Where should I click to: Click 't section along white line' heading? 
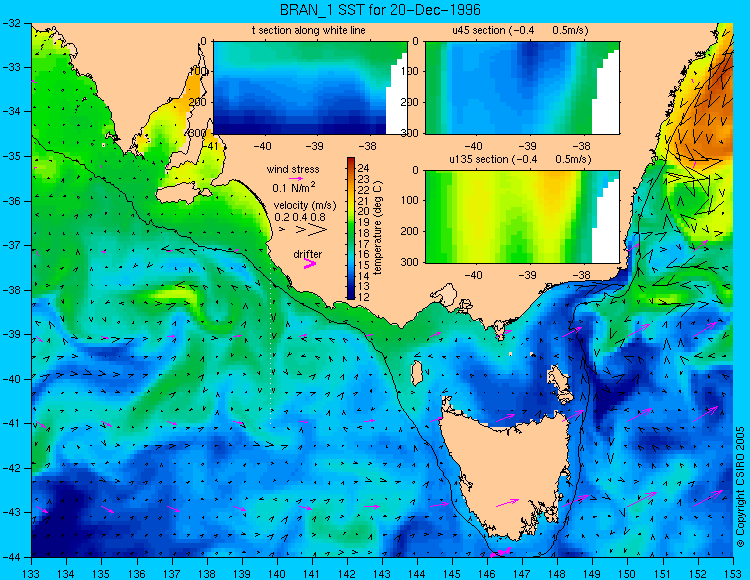(309, 30)
